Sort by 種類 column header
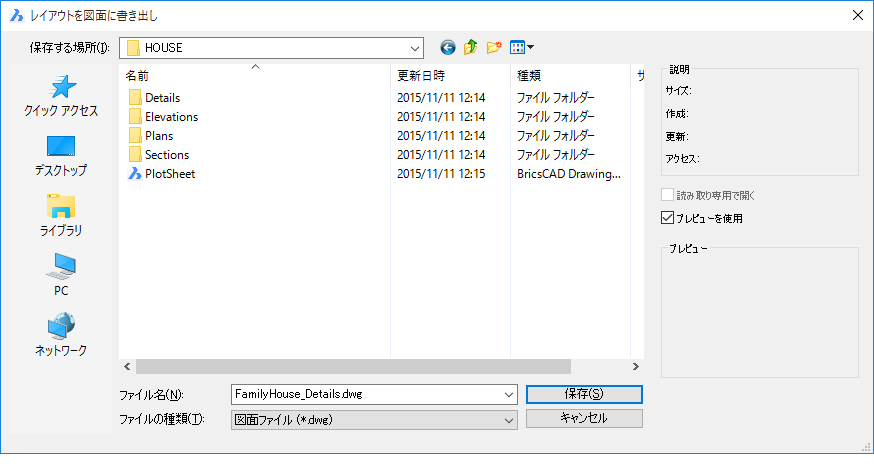The width and height of the screenshot is (874, 470). coord(570,75)
